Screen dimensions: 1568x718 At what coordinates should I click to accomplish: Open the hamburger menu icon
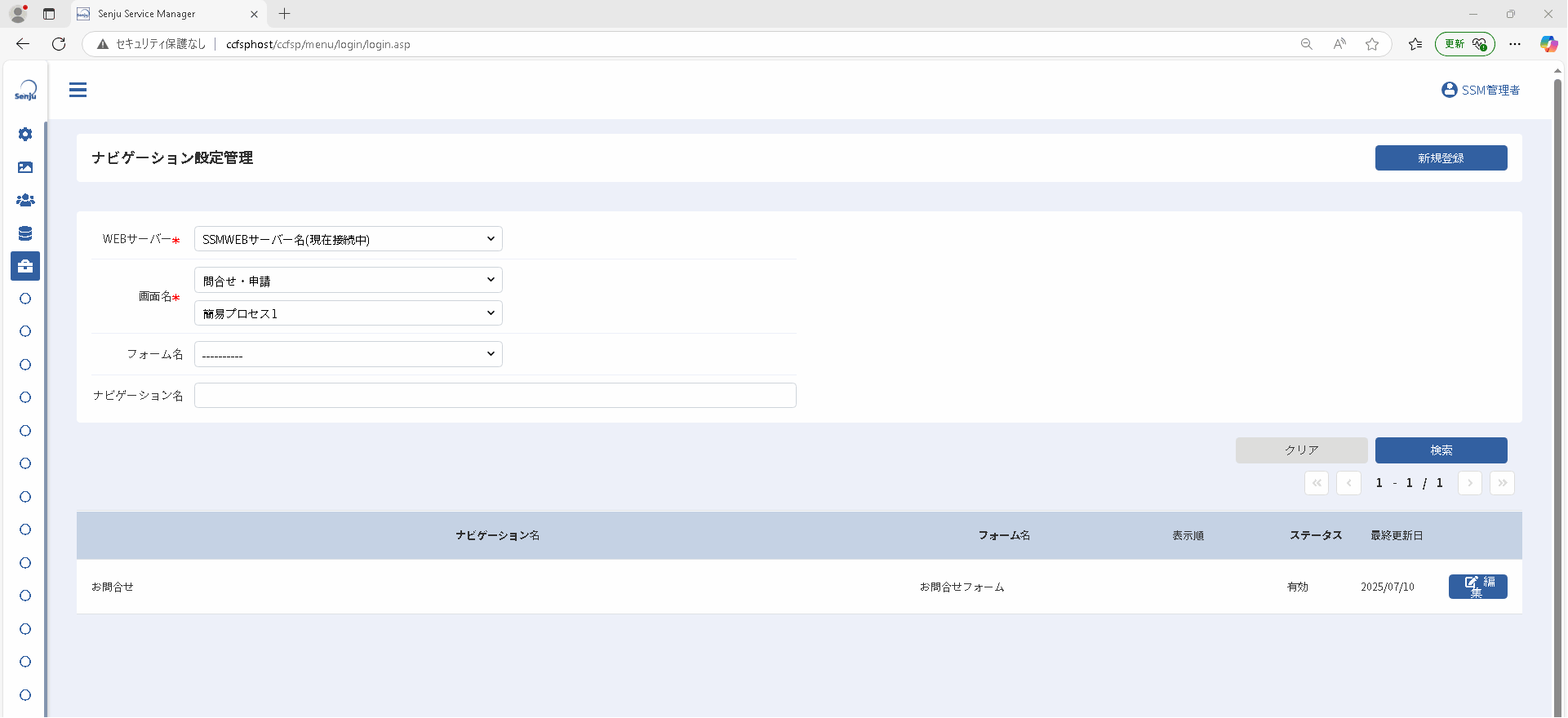click(x=78, y=90)
